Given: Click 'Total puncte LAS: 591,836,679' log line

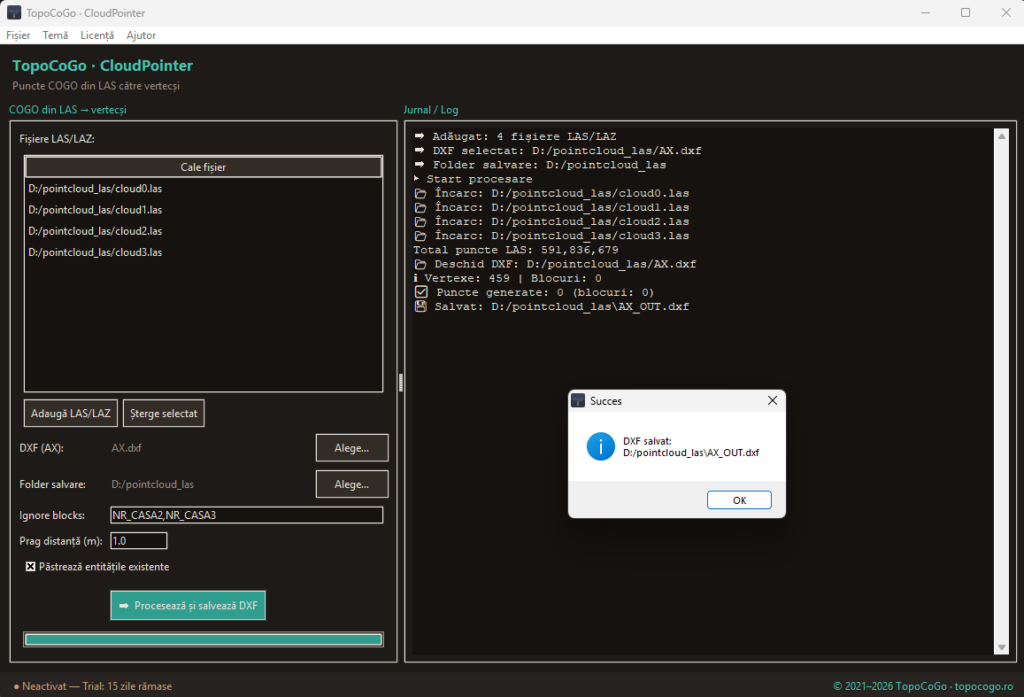Looking at the screenshot, I should (516, 250).
